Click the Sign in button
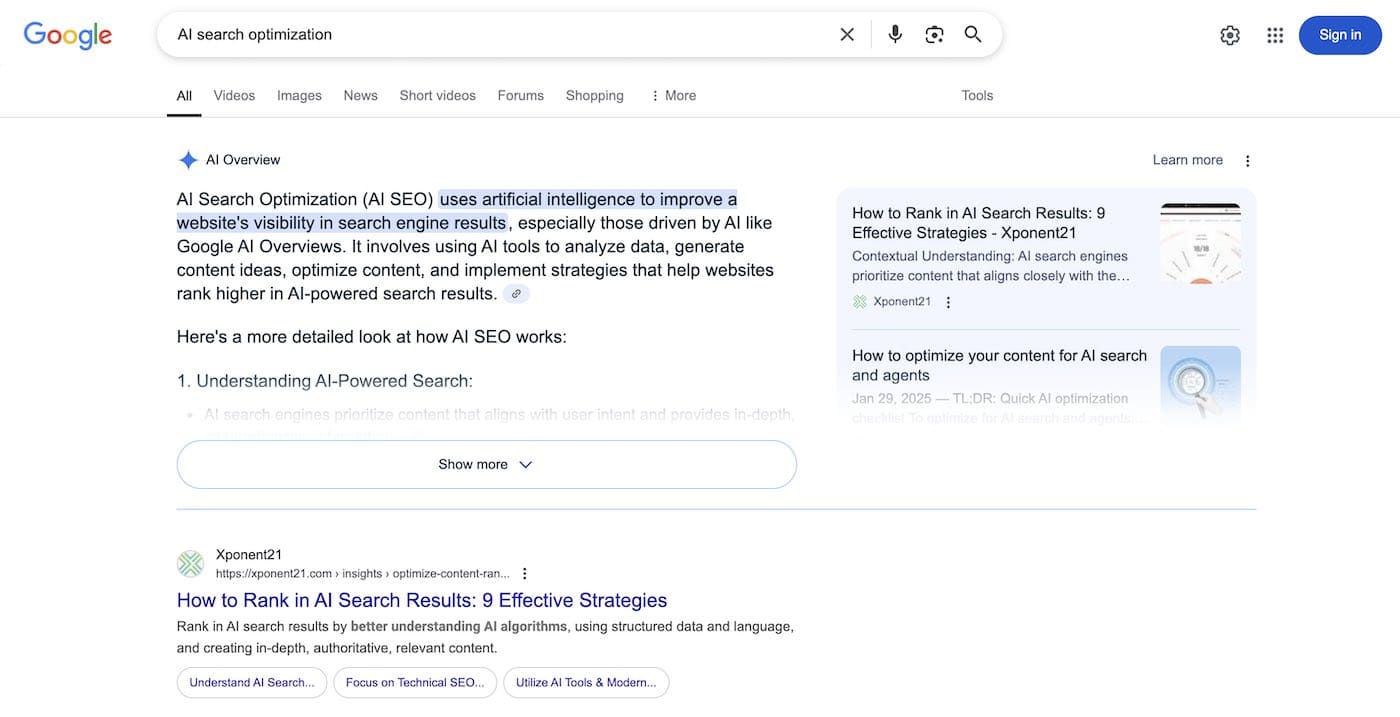The height and width of the screenshot is (717, 1400). point(1339,33)
